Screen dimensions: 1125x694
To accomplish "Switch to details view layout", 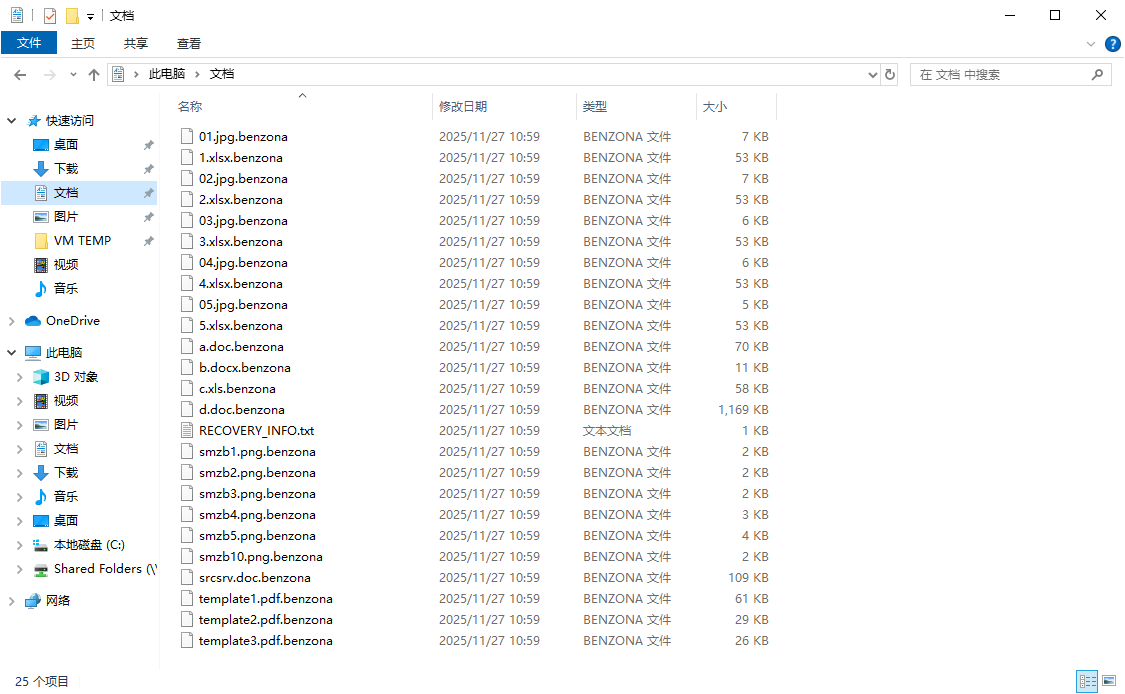I will (1087, 681).
